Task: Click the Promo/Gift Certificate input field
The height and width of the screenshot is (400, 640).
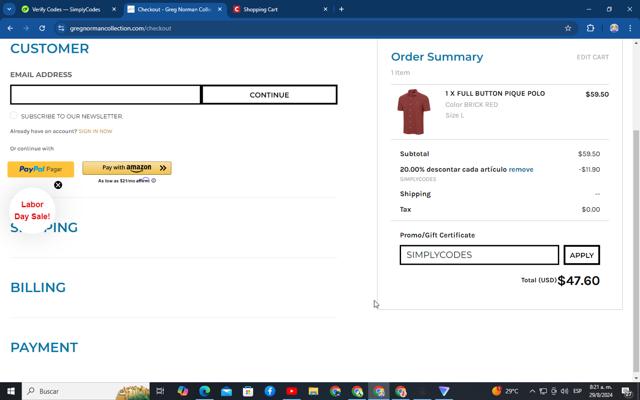Action: 479,255
